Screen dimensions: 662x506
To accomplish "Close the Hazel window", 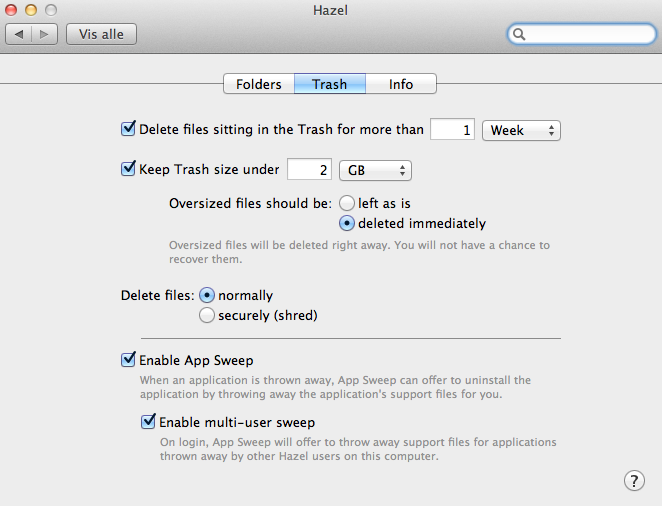I will click(x=13, y=11).
